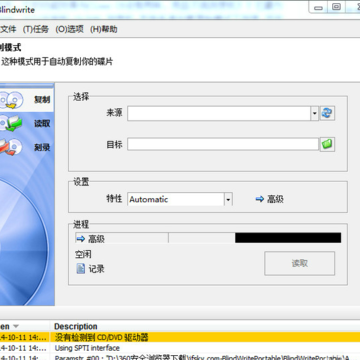Click the Description column header
The image size is (360, 360).
[x=76, y=326]
